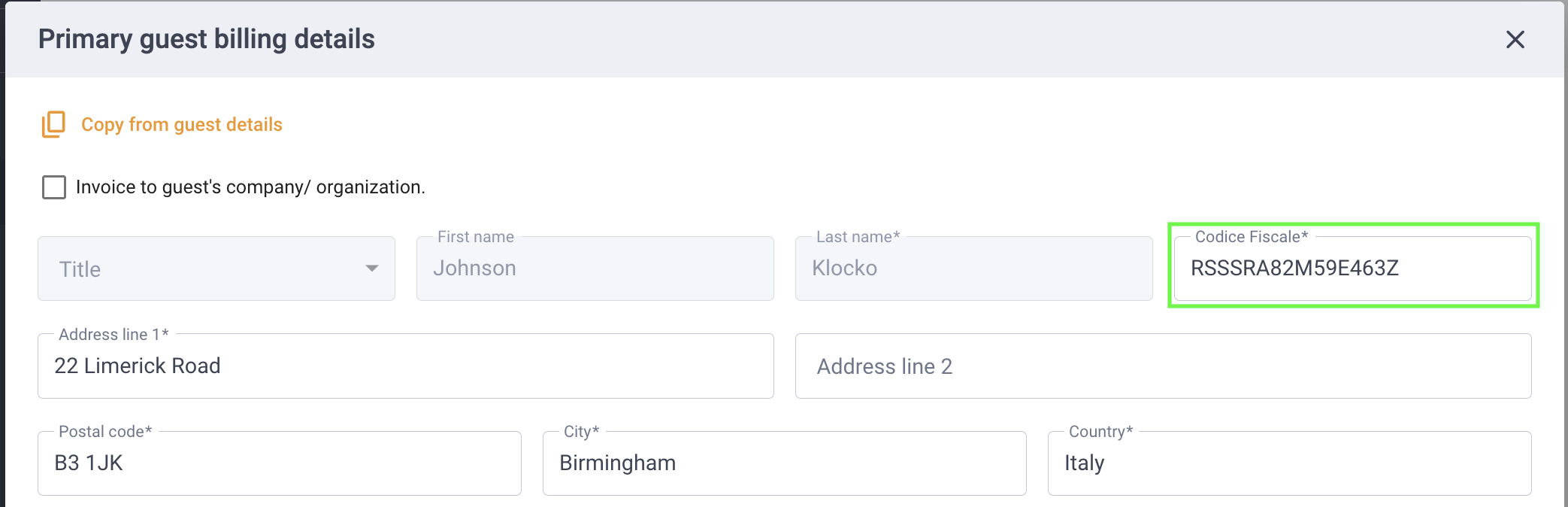Image resolution: width=1568 pixels, height=507 pixels.
Task: Click into Address line 1 field
Action: pyautogui.click(x=406, y=366)
